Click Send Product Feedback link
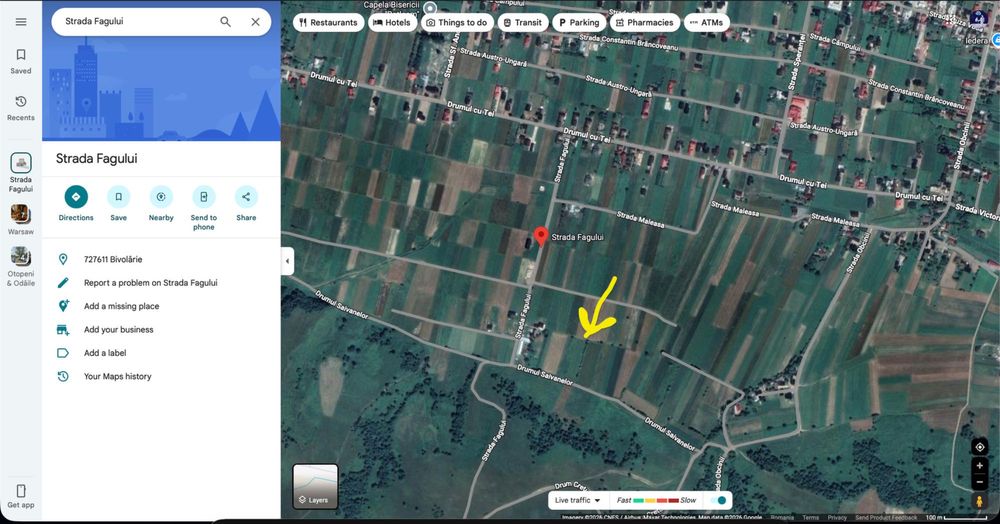Viewport: 1000px width, 524px height. 886,518
